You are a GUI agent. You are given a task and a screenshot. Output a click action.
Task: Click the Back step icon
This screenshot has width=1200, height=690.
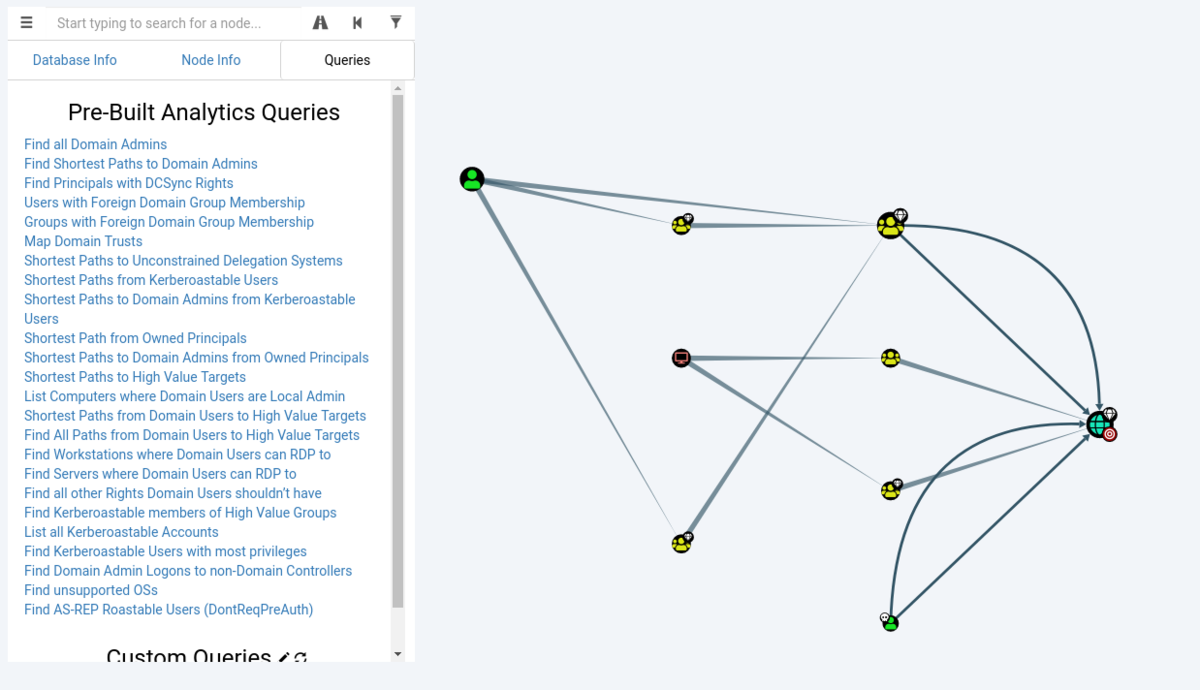pos(357,22)
